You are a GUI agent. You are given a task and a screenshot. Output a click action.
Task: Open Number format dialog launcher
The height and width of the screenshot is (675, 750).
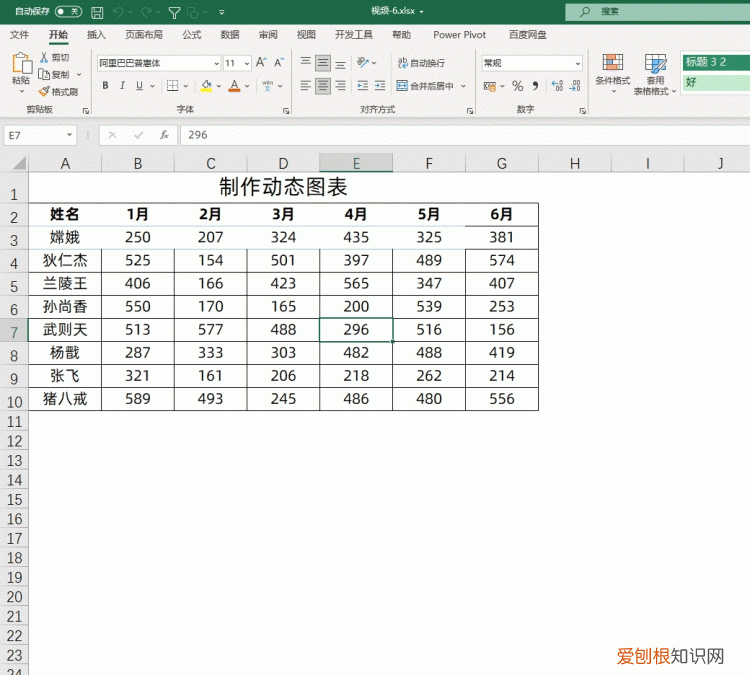click(x=583, y=111)
